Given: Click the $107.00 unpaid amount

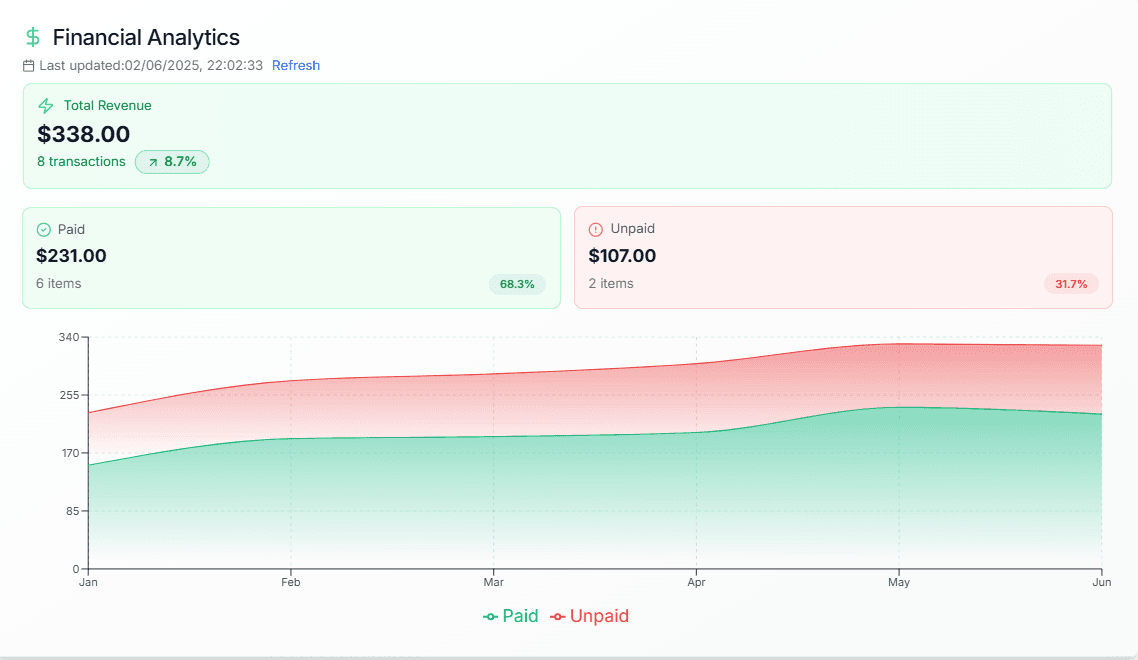Looking at the screenshot, I should coord(622,256).
